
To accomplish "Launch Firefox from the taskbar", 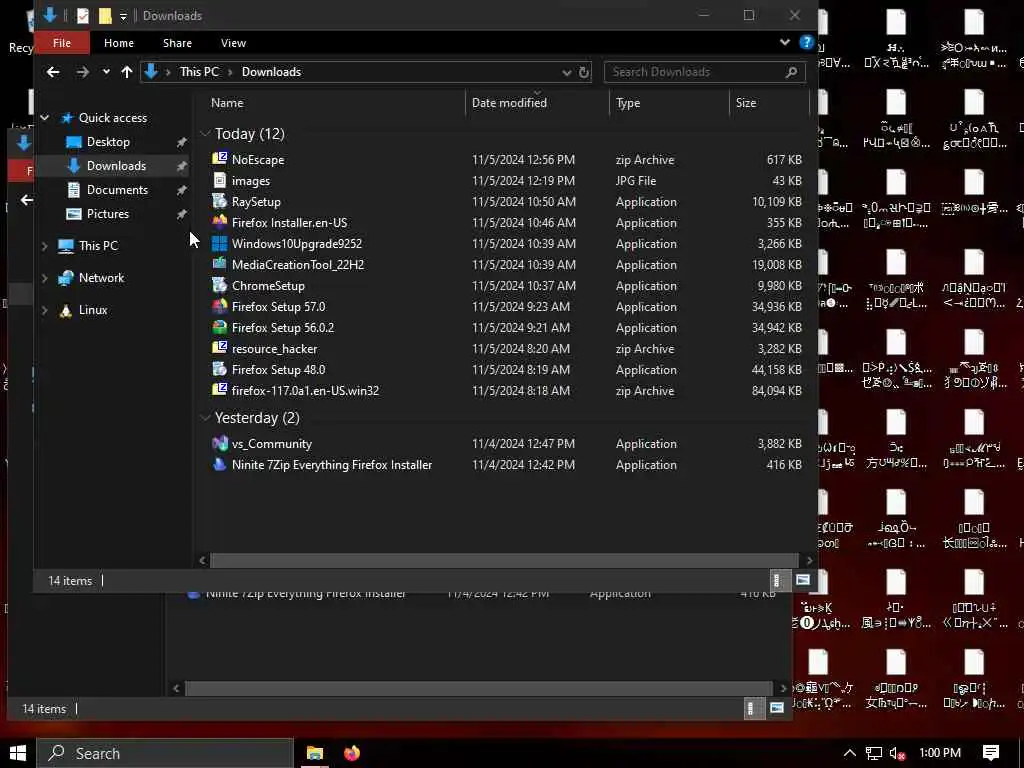I will coord(351,753).
